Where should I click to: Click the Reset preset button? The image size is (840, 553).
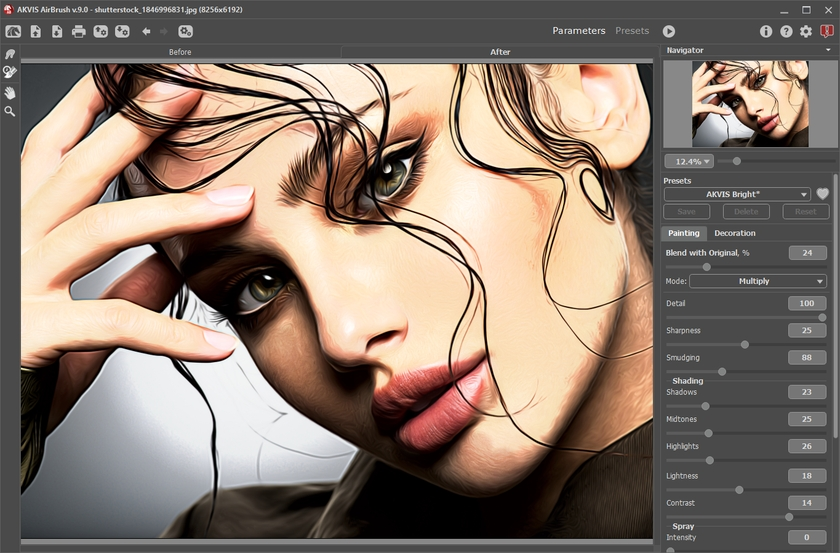[805, 212]
